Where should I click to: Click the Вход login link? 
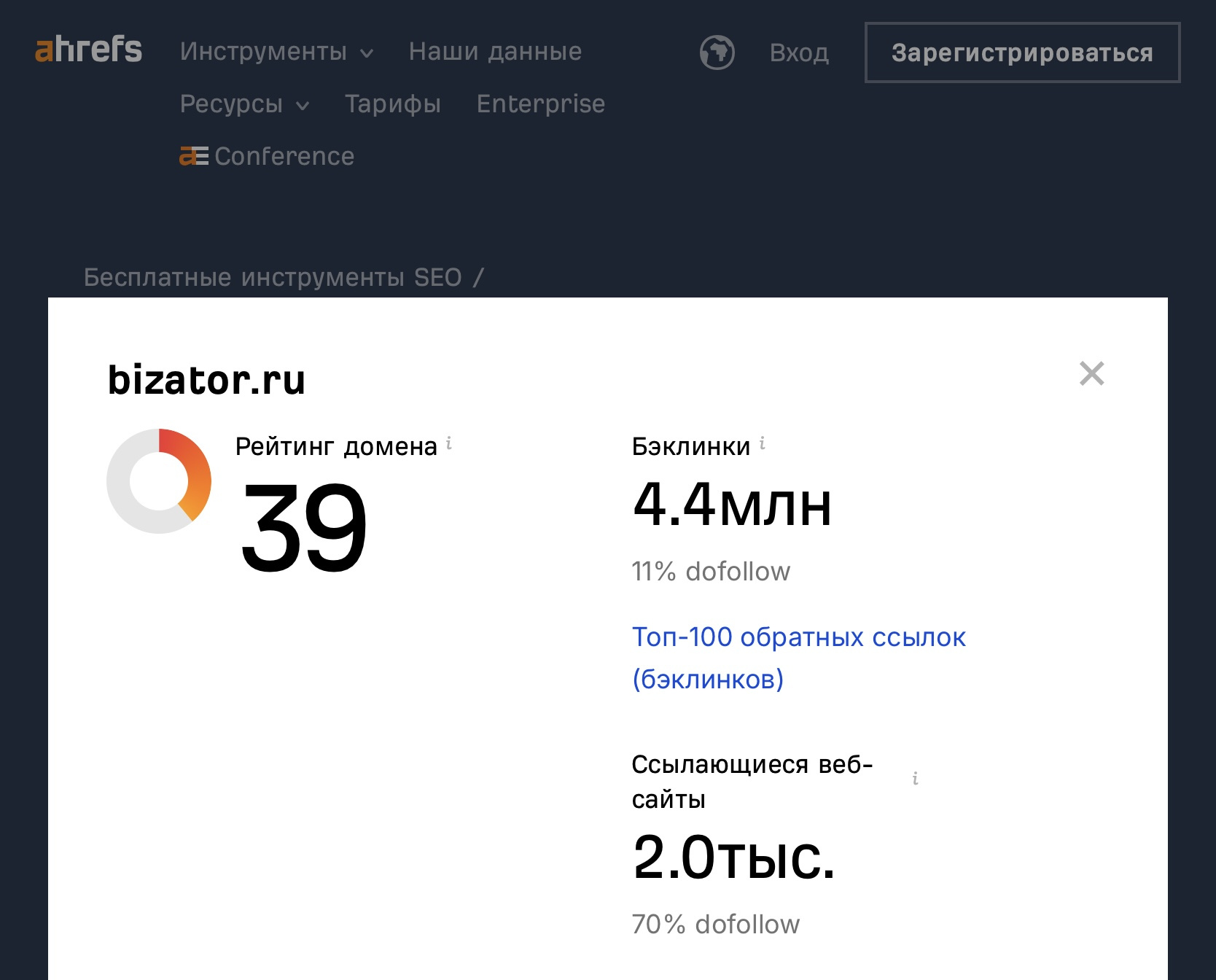click(x=799, y=53)
